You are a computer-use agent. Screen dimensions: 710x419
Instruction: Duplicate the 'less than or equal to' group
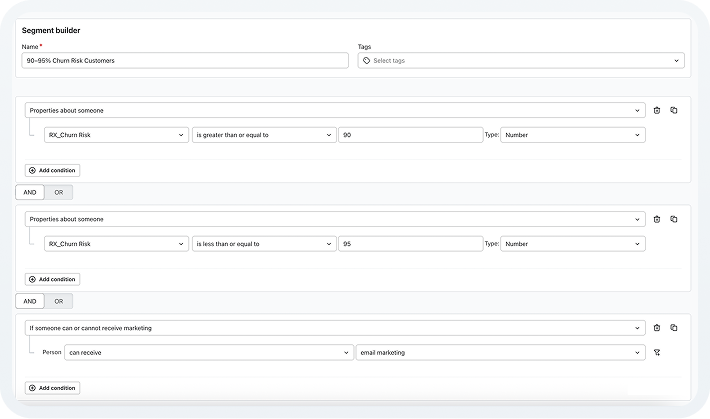click(674, 219)
